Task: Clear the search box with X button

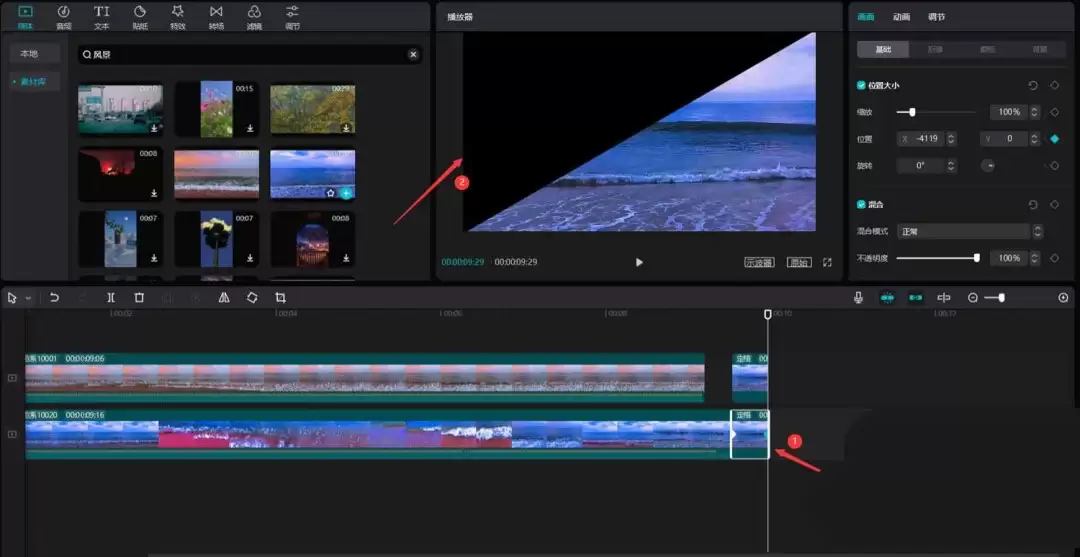Action: click(412, 54)
